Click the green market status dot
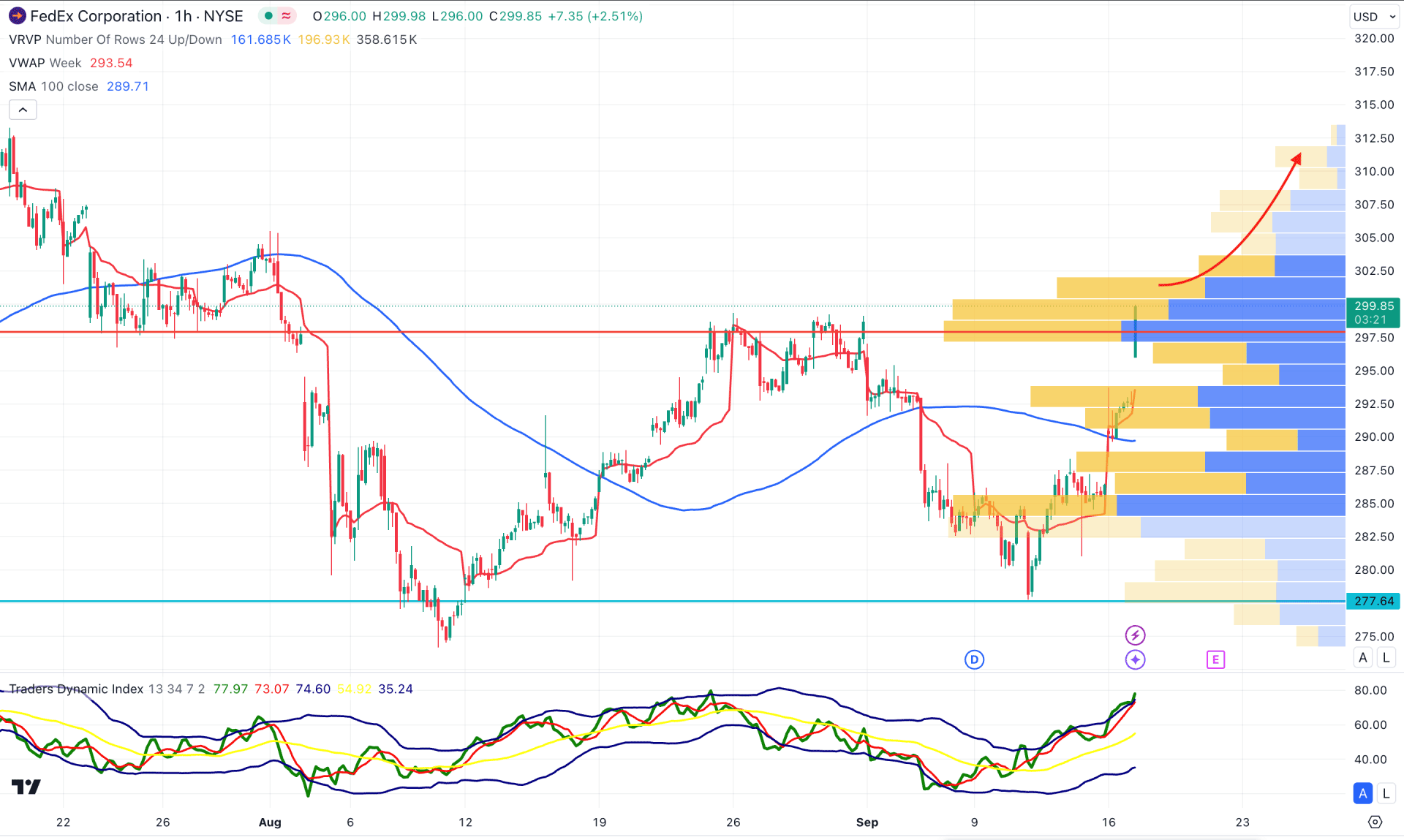Image resolution: width=1404 pixels, height=840 pixels. (x=268, y=15)
